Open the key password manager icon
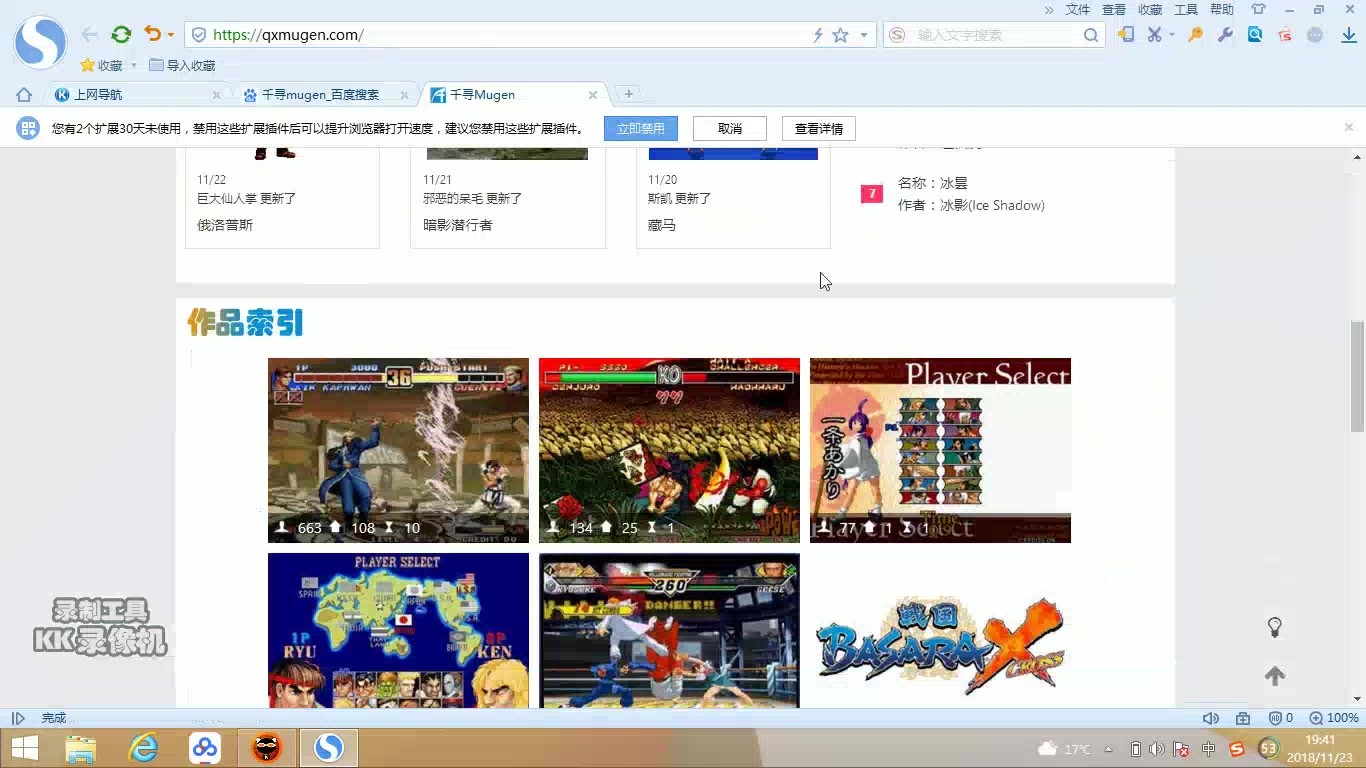The width and height of the screenshot is (1366, 768). 1195,35
